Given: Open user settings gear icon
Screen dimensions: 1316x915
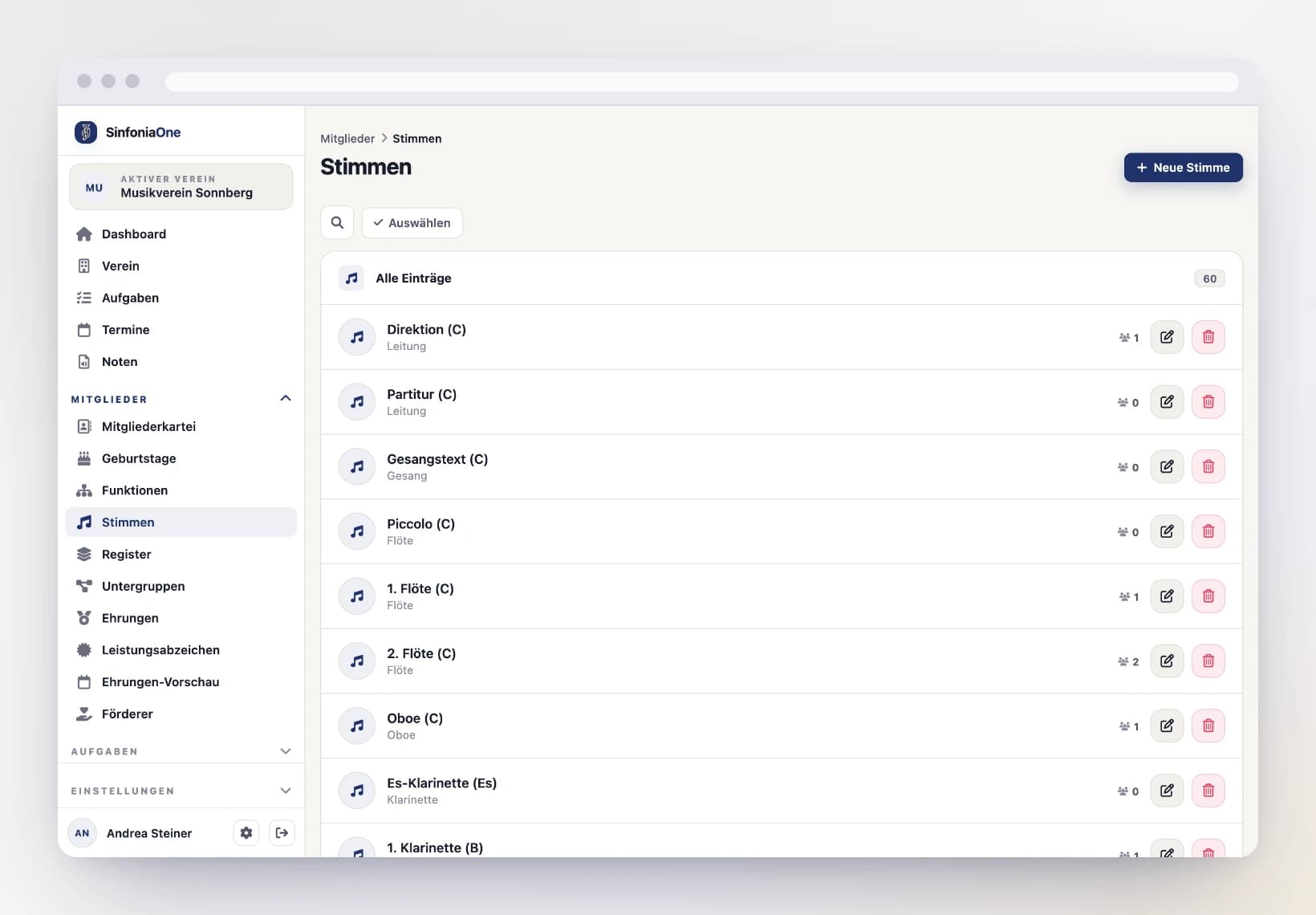Looking at the screenshot, I should point(246,833).
